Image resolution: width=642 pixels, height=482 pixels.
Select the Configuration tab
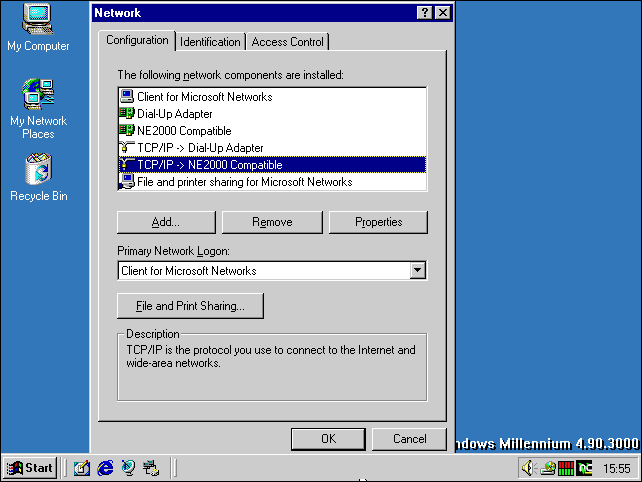(x=137, y=40)
